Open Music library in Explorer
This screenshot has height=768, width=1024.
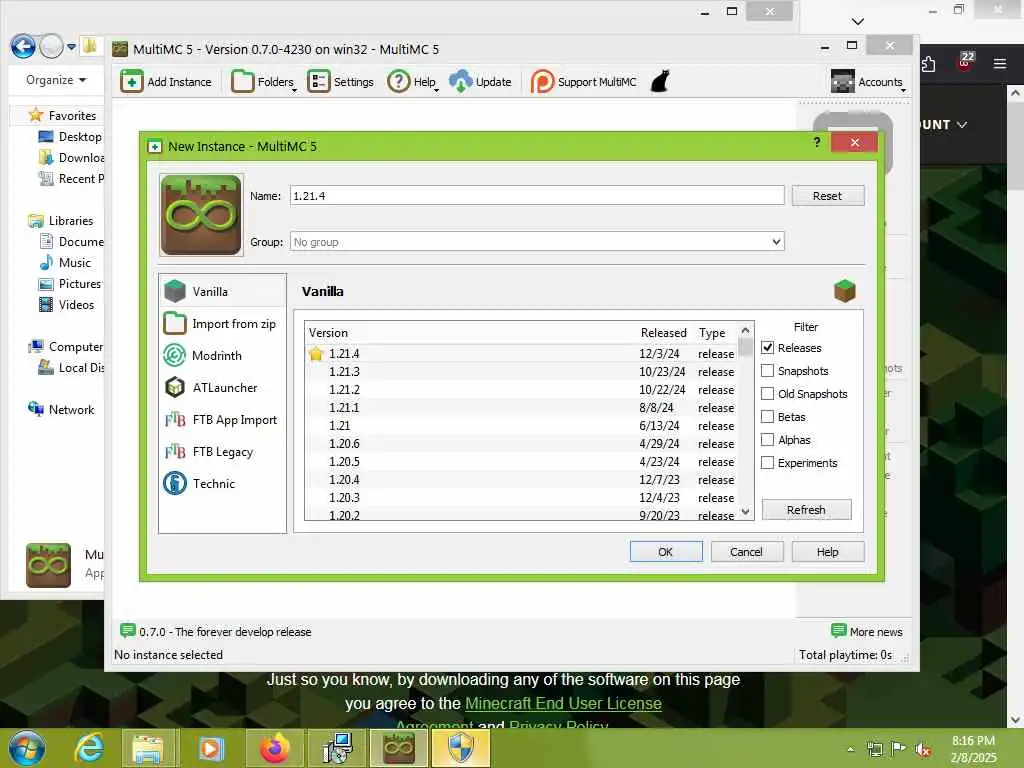tap(65, 263)
